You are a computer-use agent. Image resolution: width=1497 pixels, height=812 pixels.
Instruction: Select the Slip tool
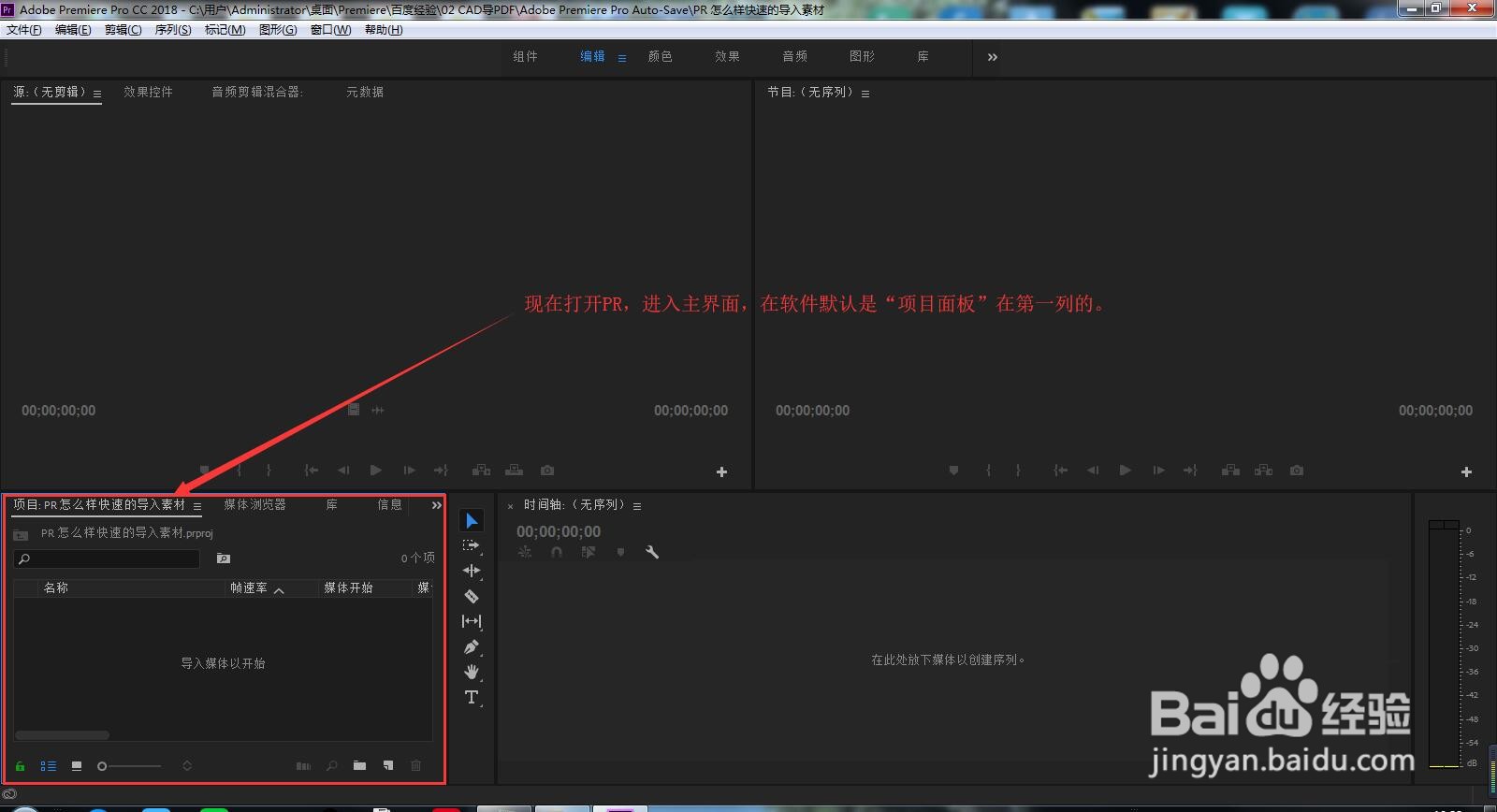472,621
